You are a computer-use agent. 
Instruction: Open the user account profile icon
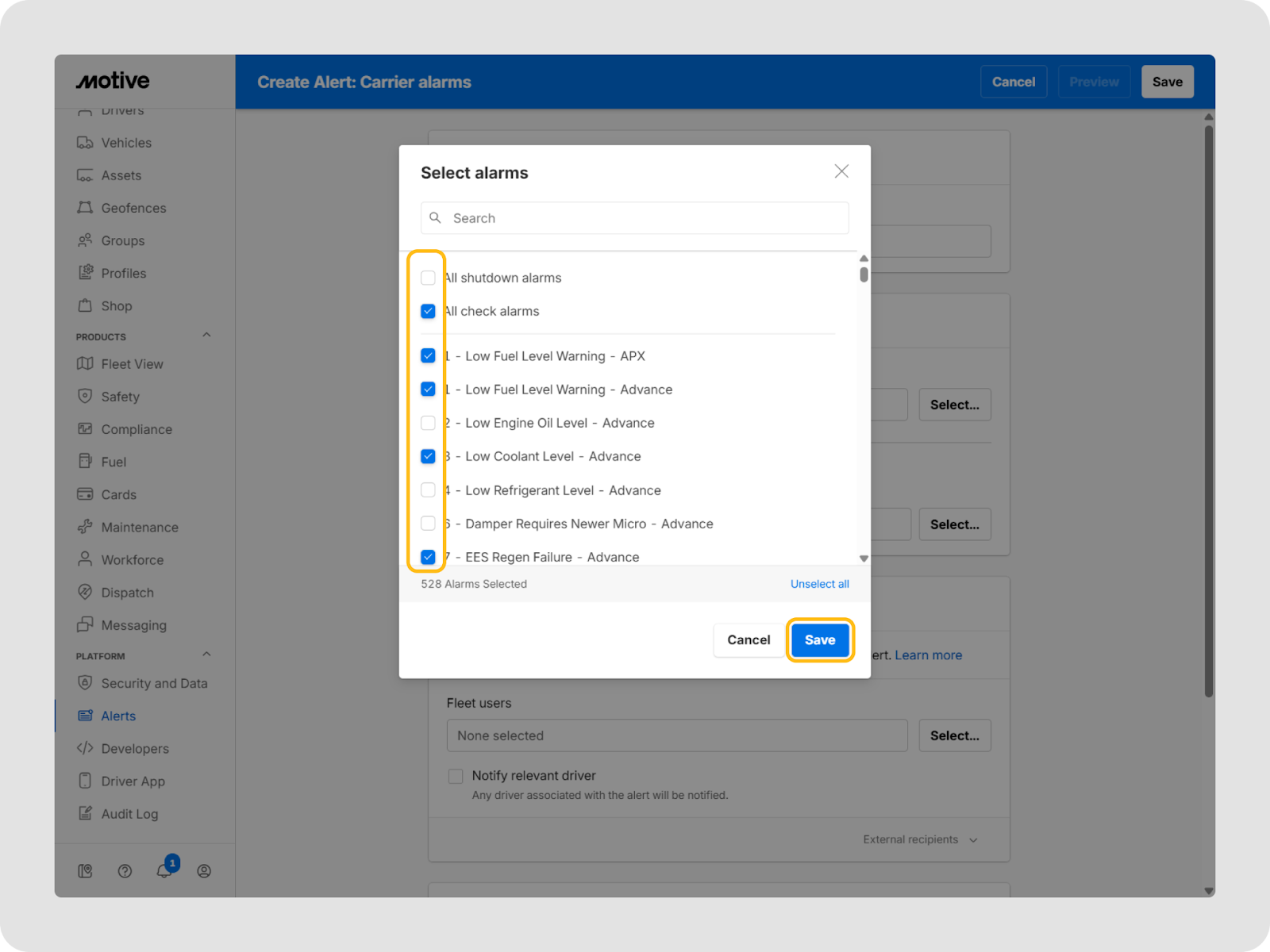204,871
